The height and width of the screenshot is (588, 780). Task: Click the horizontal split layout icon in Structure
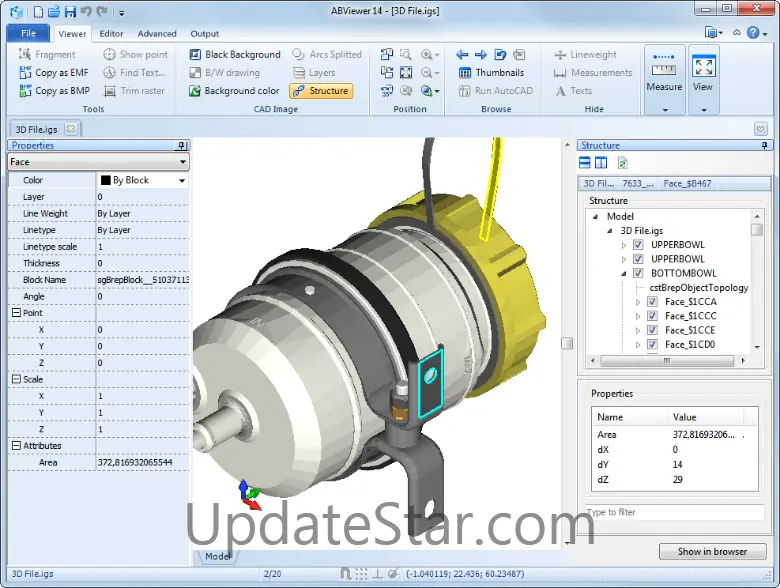(x=585, y=162)
